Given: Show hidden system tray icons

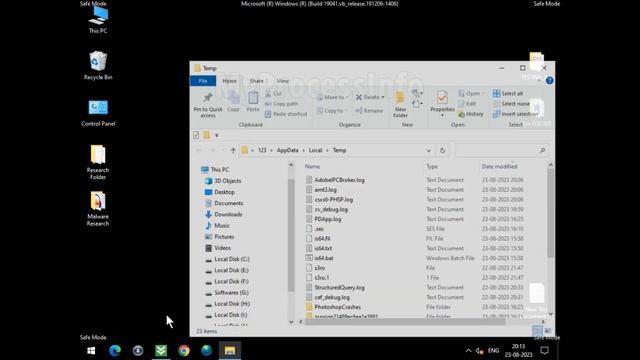Looking at the screenshot, I should point(468,351).
